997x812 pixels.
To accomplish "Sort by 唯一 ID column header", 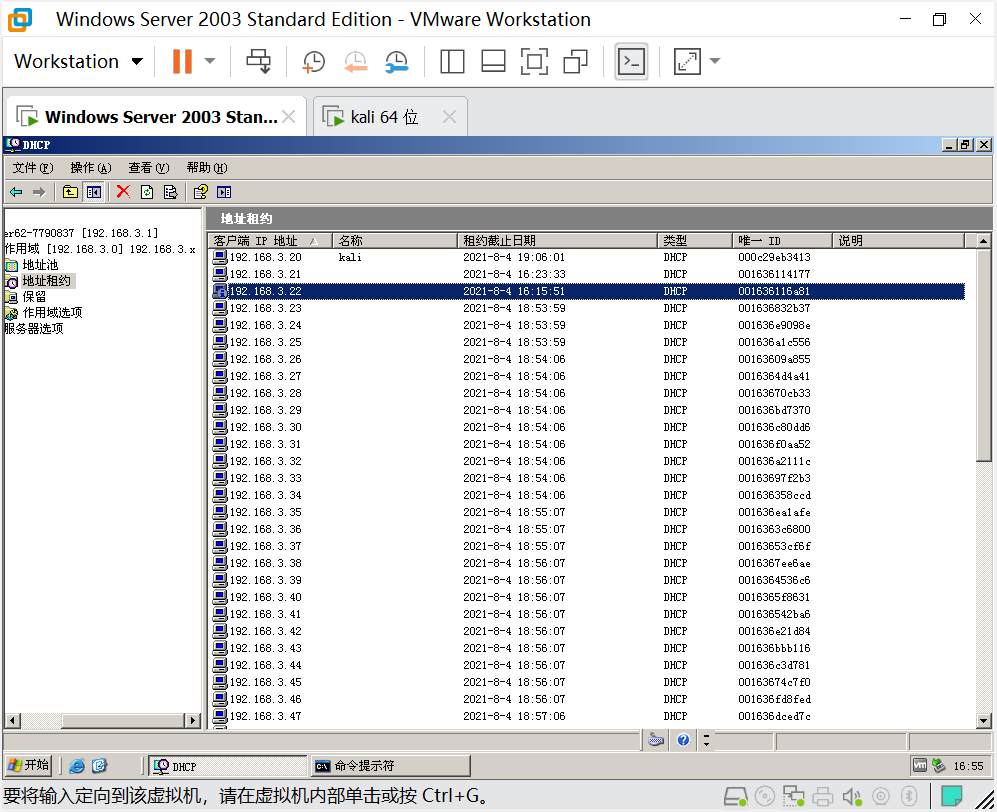I will [x=783, y=241].
